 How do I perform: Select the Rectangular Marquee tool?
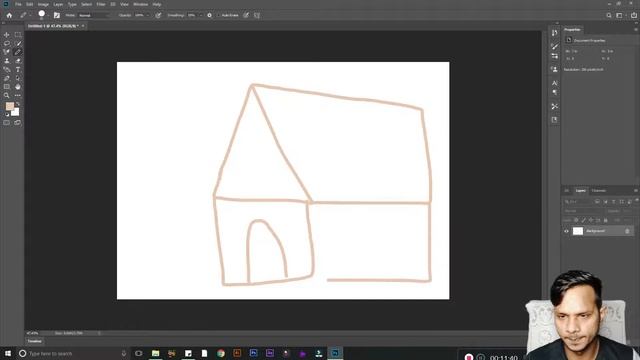pyautogui.click(x=18, y=35)
